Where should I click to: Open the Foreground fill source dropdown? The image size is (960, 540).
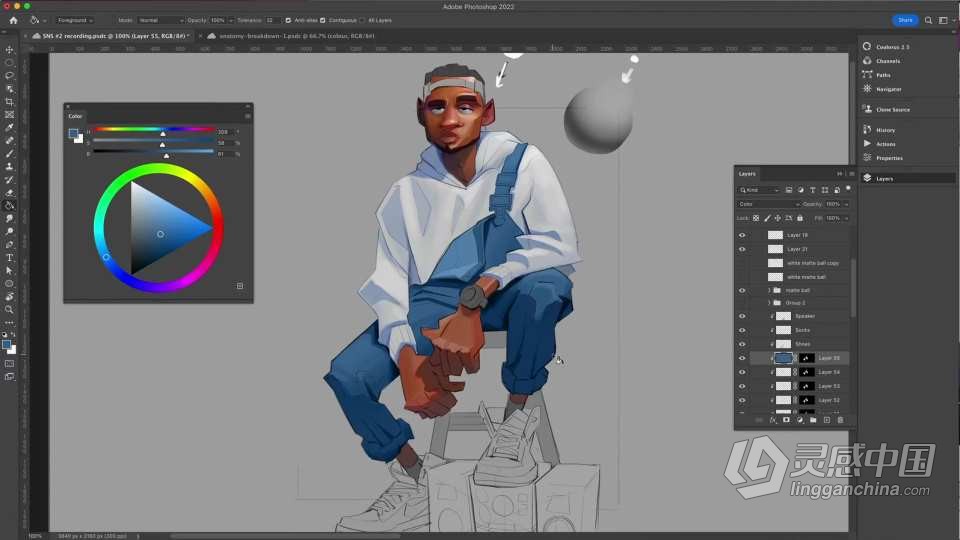pos(75,20)
